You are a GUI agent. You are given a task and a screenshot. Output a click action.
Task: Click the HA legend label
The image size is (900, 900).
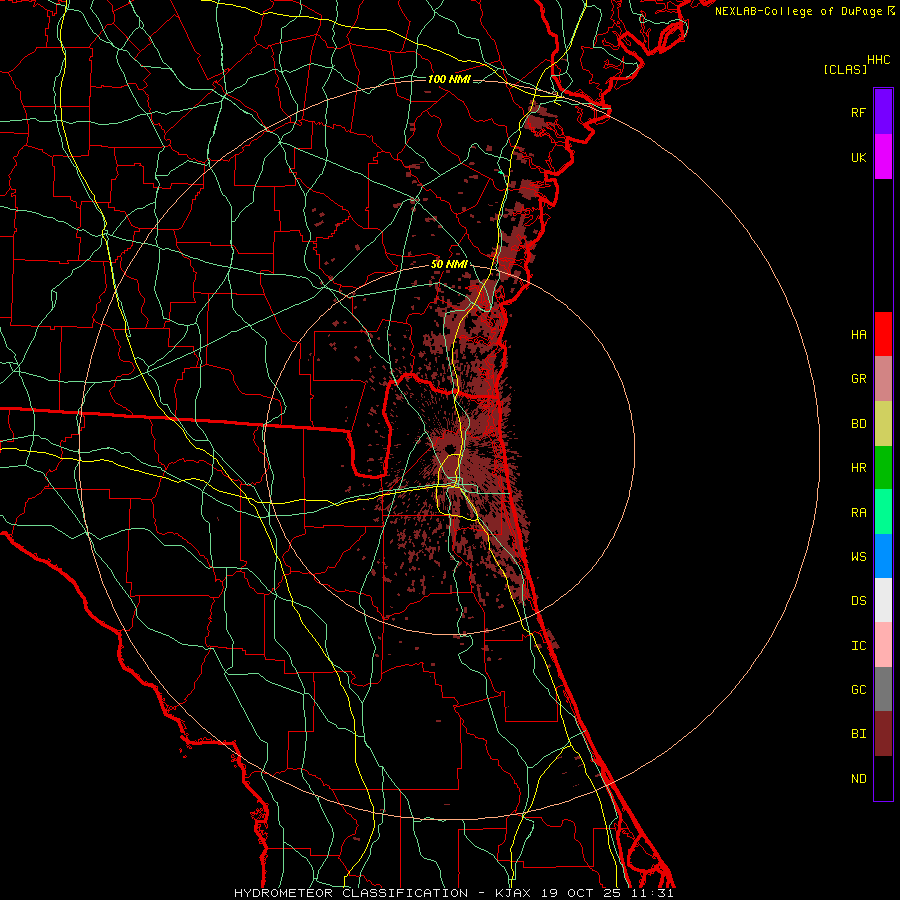859,335
